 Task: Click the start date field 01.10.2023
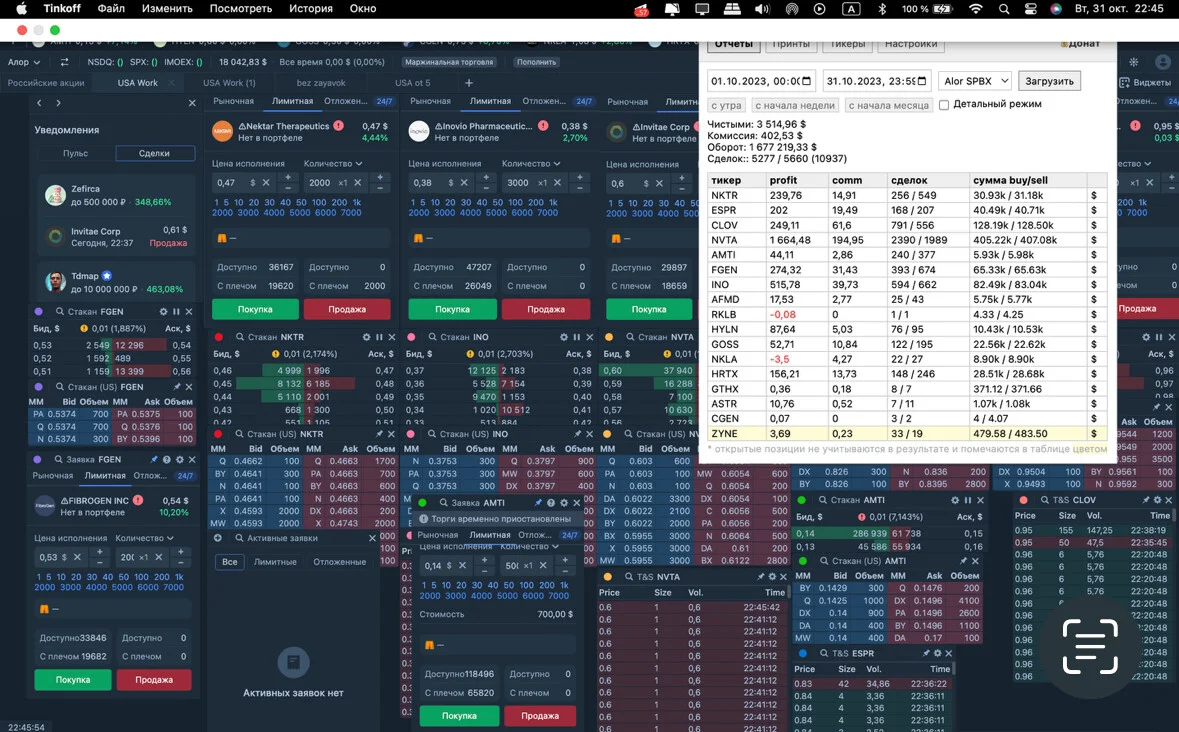click(x=761, y=80)
